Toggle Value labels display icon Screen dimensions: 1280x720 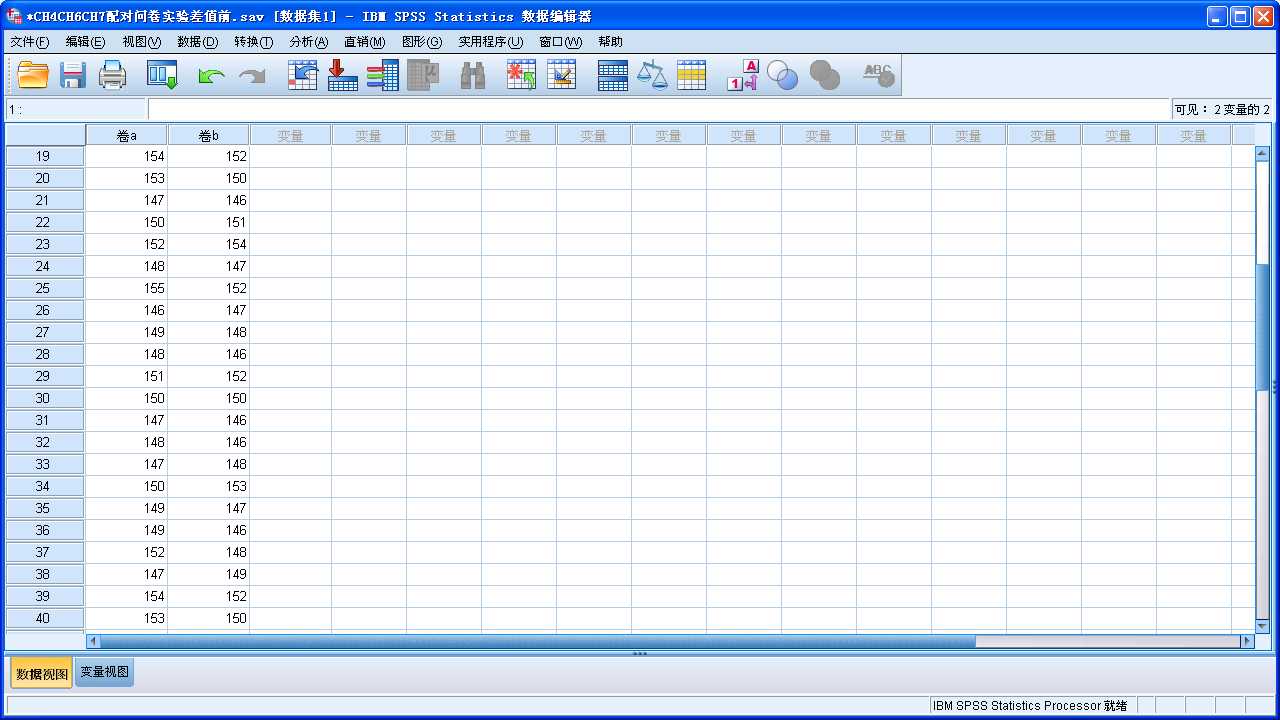click(x=743, y=76)
